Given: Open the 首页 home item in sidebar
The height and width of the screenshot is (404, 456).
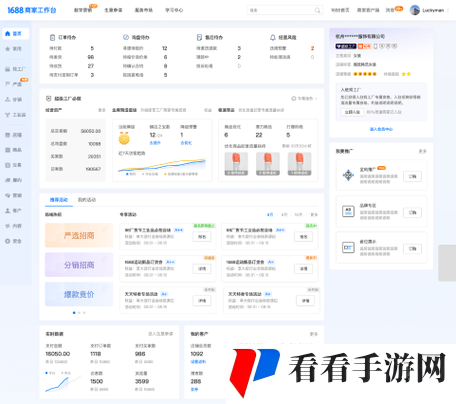Looking at the screenshot, I should point(16,34).
